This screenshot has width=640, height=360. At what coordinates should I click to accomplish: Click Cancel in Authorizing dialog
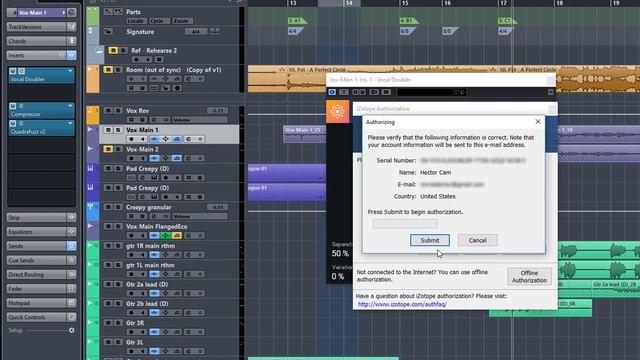[478, 240]
